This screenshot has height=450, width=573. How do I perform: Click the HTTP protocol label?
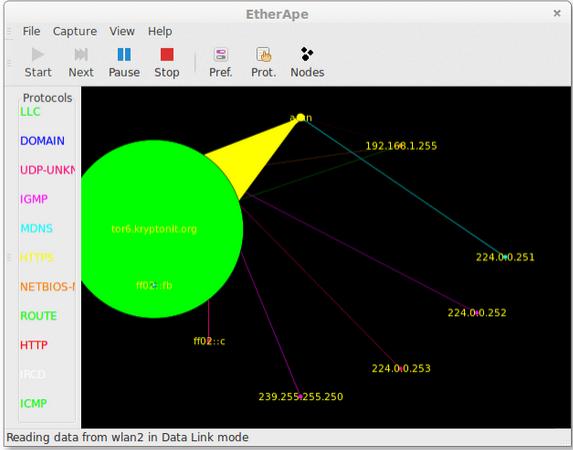pyautogui.click(x=34, y=345)
